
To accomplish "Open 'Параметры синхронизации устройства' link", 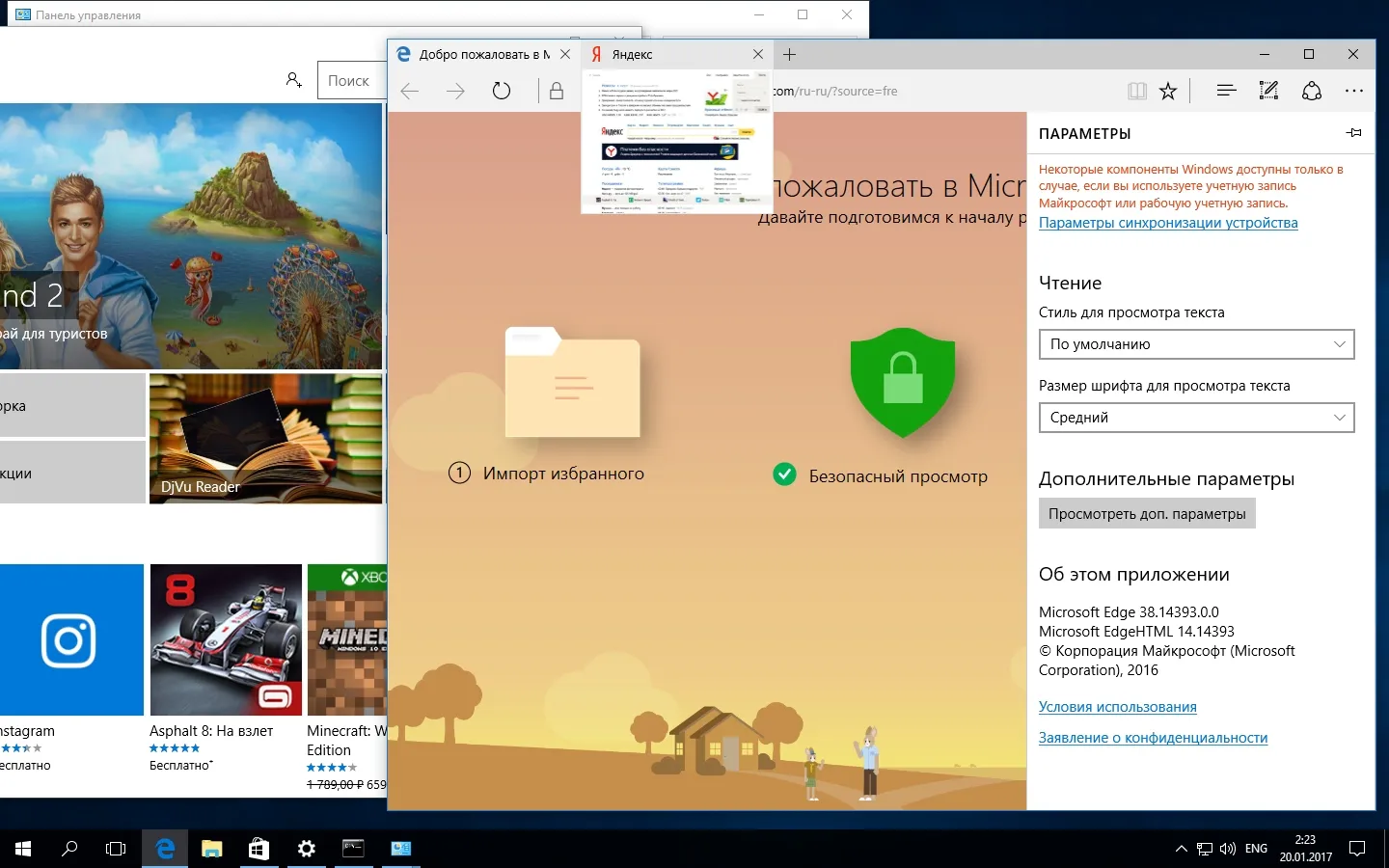I will [x=1168, y=223].
